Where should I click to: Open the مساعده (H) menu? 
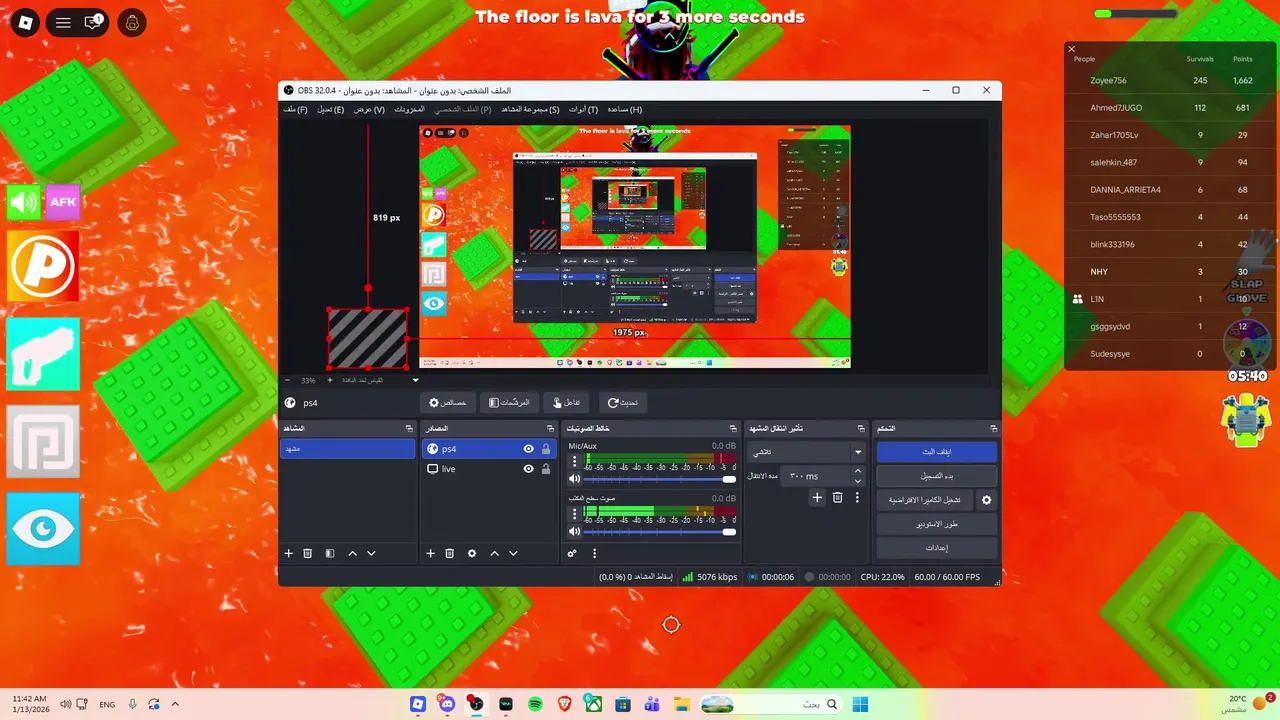[624, 109]
